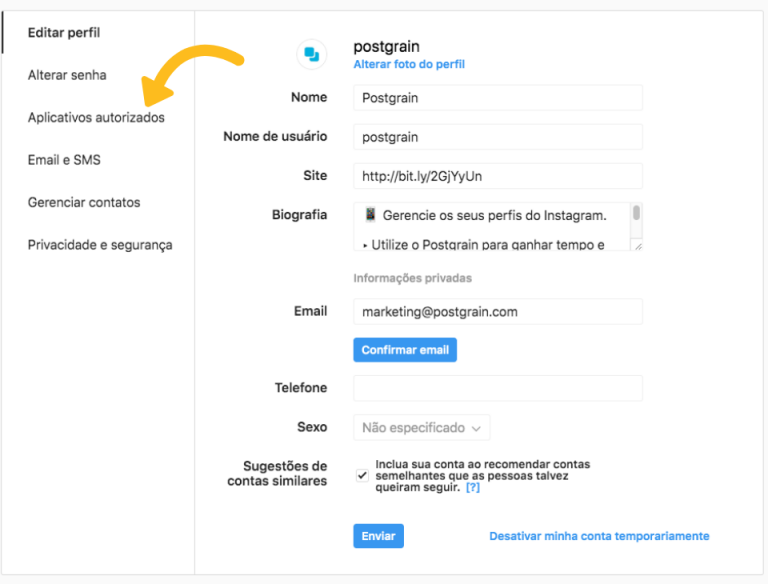768x584 pixels.
Task: Click the Site URL field
Action: point(497,176)
